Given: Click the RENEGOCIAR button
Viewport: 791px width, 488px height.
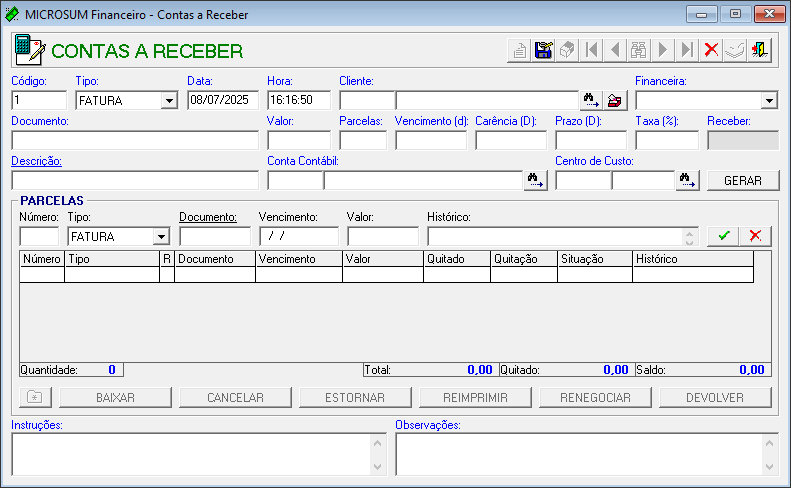Looking at the screenshot, I should tap(595, 397).
